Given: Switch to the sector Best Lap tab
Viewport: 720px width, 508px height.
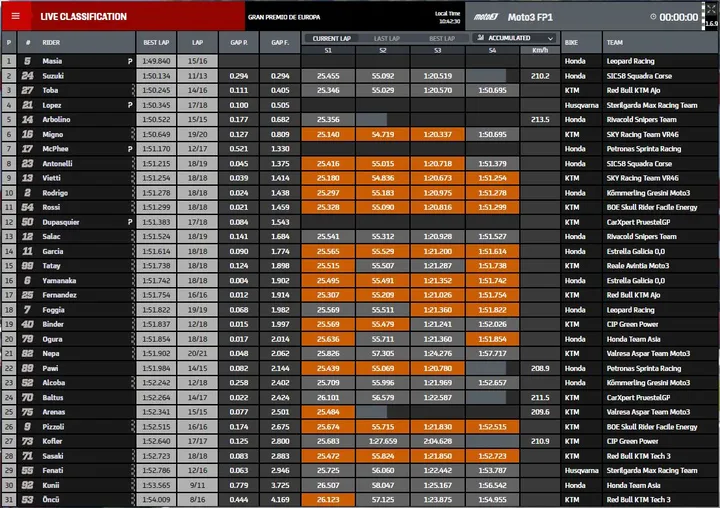Looking at the screenshot, I should [x=442, y=39].
